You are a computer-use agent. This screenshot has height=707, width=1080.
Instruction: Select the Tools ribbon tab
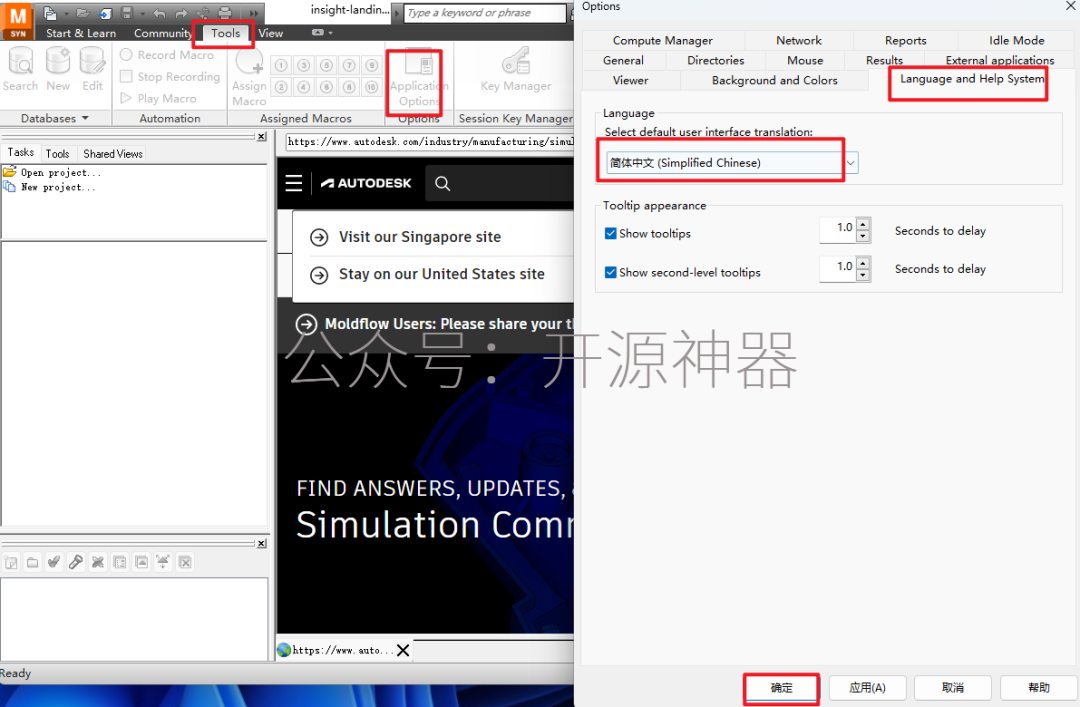[x=226, y=33]
